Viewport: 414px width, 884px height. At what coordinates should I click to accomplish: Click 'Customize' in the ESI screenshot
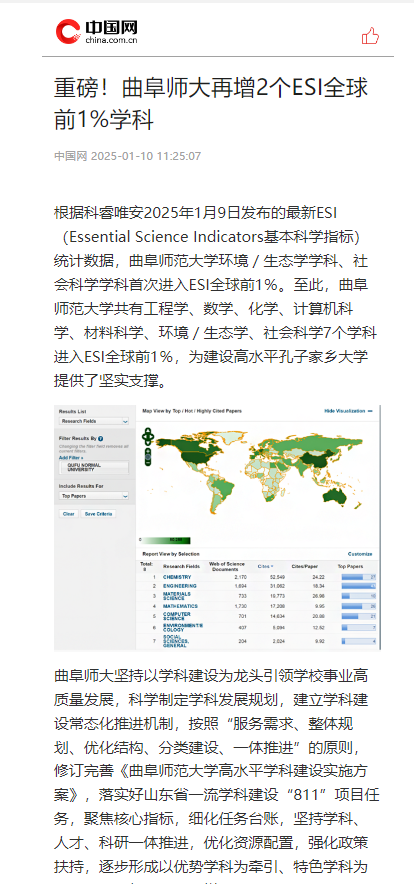360,554
